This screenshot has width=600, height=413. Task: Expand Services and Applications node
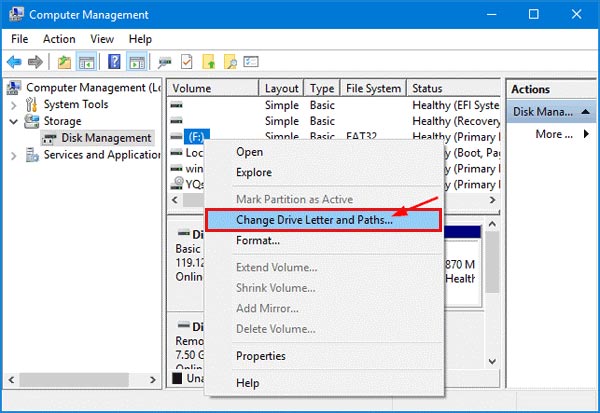pos(13,155)
